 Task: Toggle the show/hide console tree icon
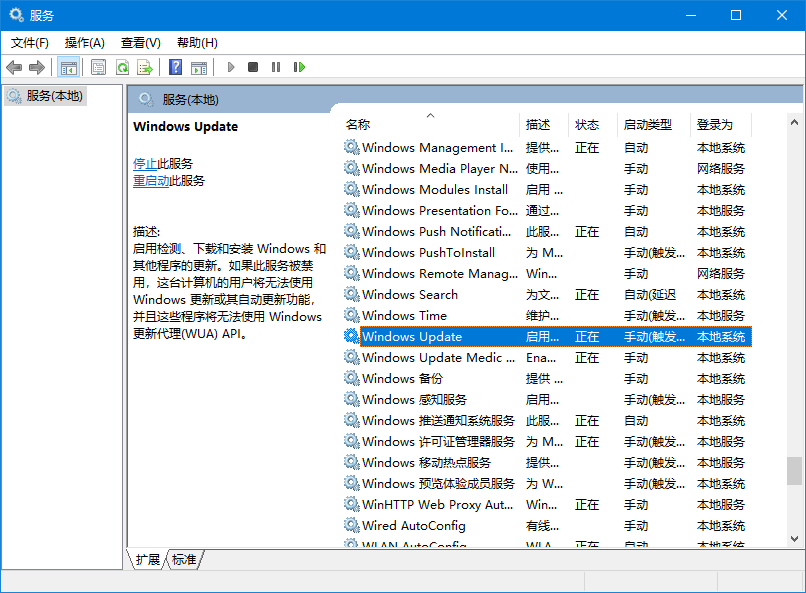coord(68,67)
